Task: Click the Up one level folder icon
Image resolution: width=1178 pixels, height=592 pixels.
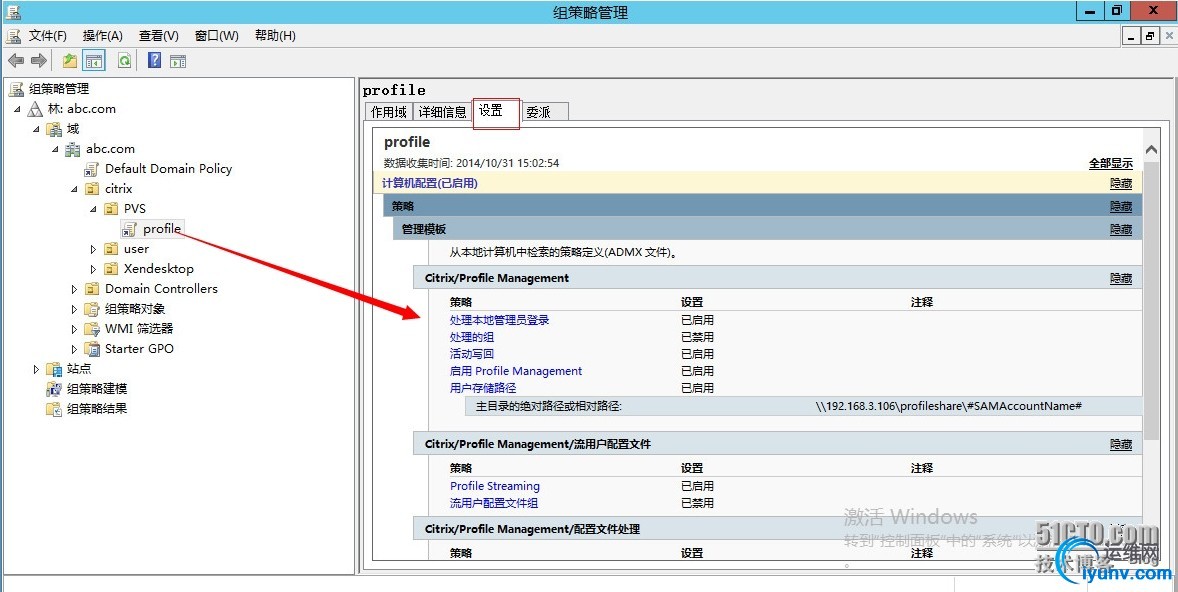Action: (x=70, y=61)
